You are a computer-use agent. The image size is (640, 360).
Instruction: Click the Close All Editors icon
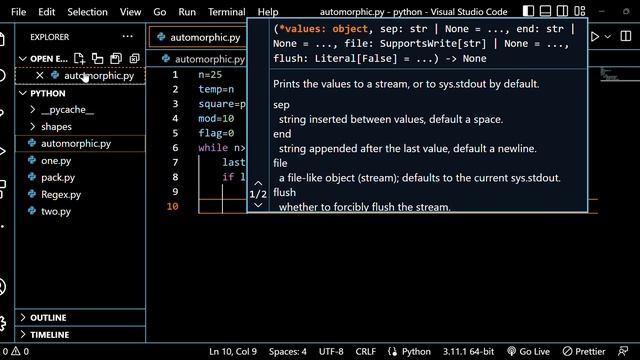pyautogui.click(x=134, y=59)
